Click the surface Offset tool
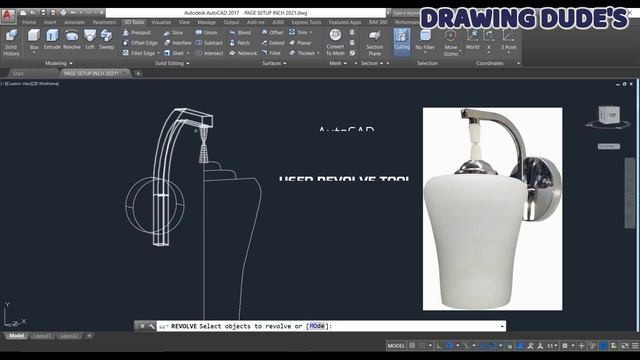This screenshot has height=360, width=640. click(x=272, y=32)
